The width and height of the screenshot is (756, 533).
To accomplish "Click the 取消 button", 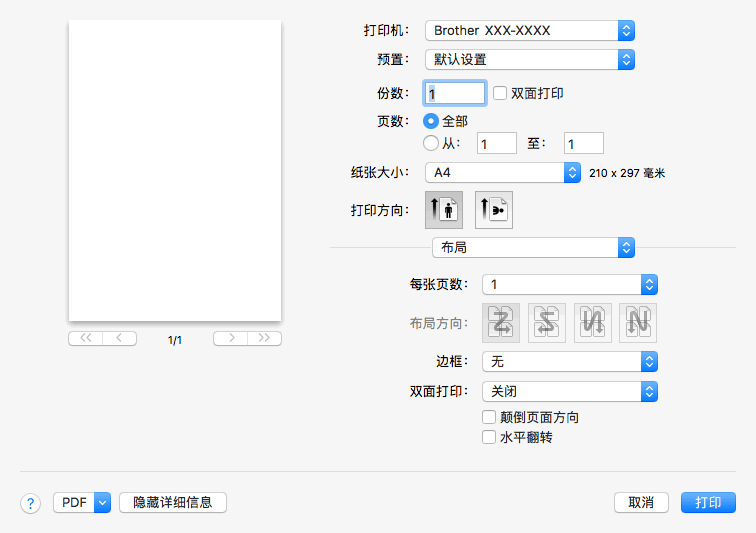I will (641, 503).
